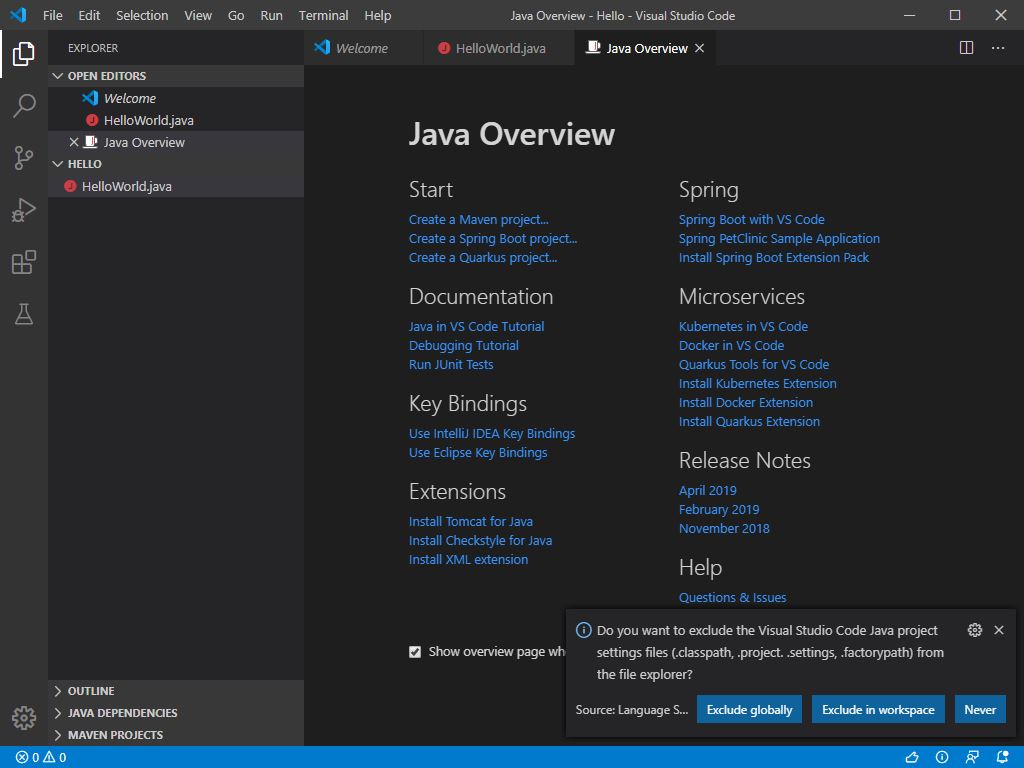Click the info circle status bar icon
1024x768 pixels.
click(942, 758)
